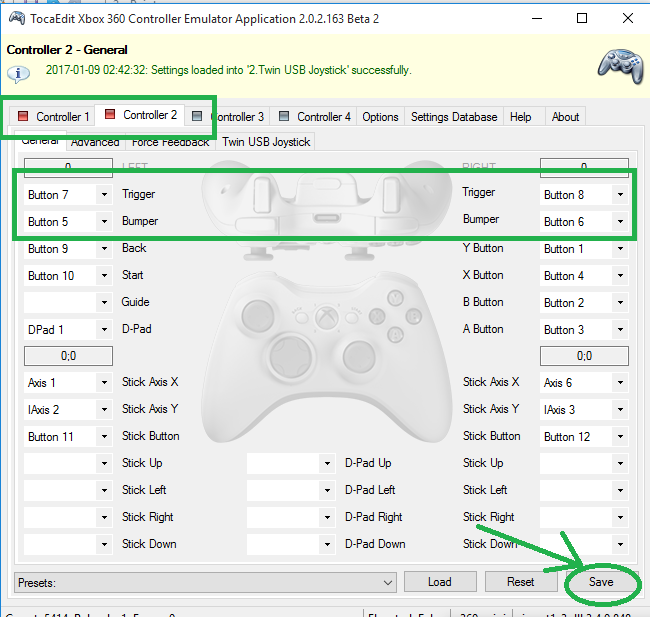Click the D-pad on the controller diagram
The height and width of the screenshot is (617, 650).
coord(291,356)
